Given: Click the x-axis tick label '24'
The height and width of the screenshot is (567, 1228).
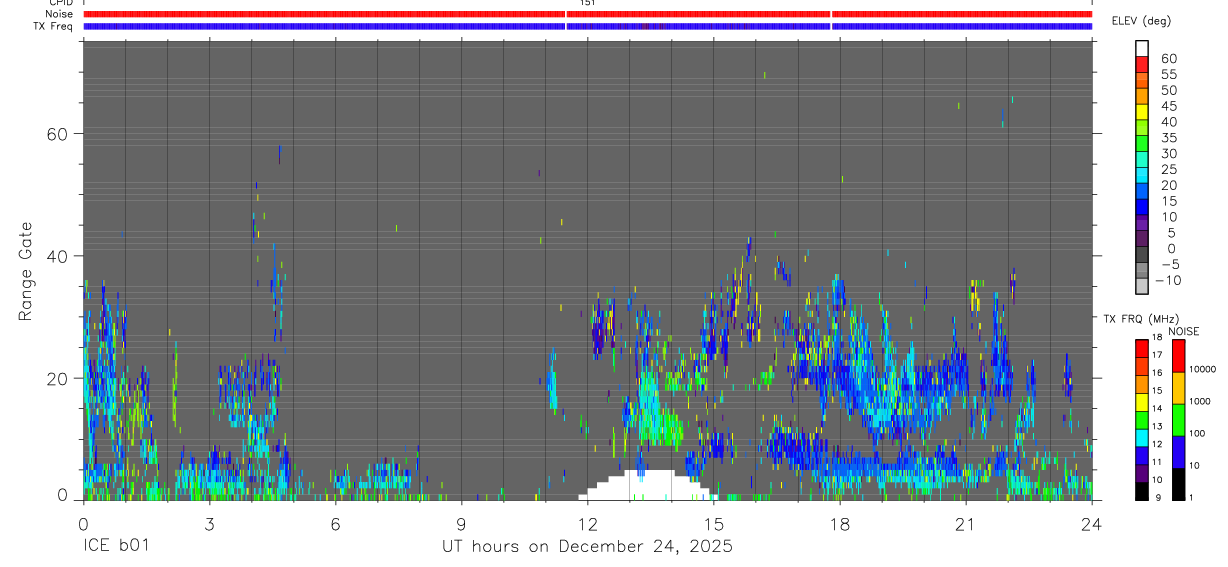Looking at the screenshot, I should (1091, 524).
